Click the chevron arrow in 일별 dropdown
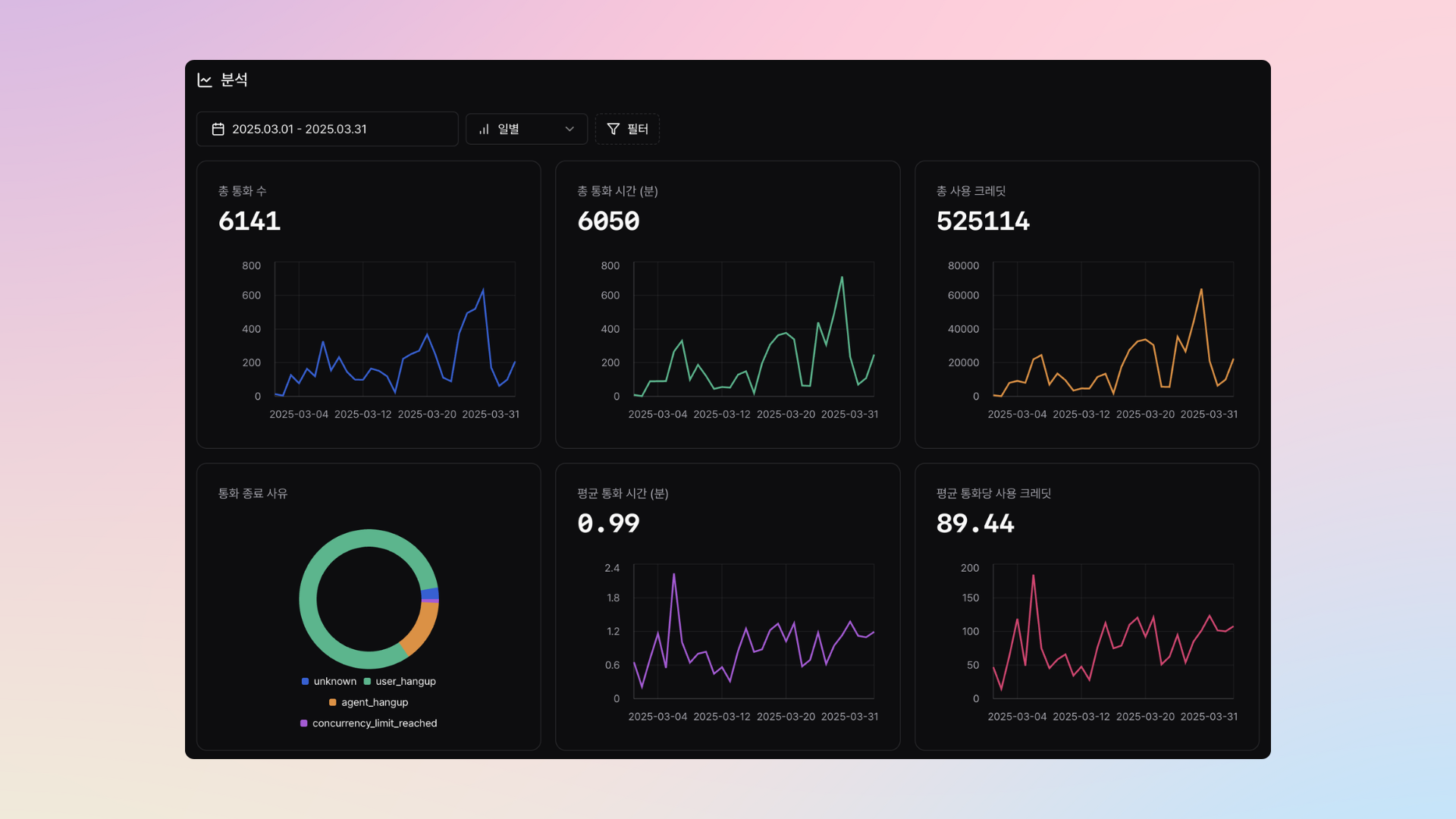Image resolution: width=1456 pixels, height=819 pixels. click(x=570, y=129)
